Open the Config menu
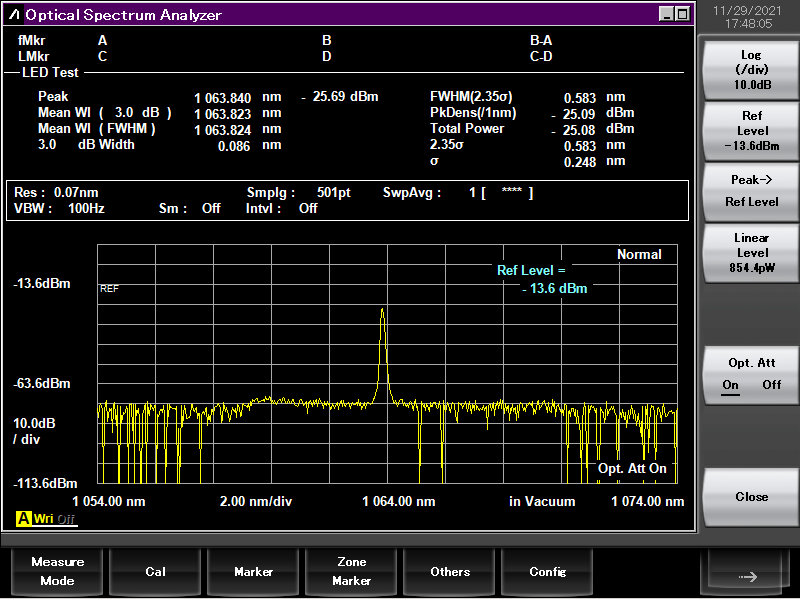This screenshot has width=800, height=600. (x=548, y=571)
